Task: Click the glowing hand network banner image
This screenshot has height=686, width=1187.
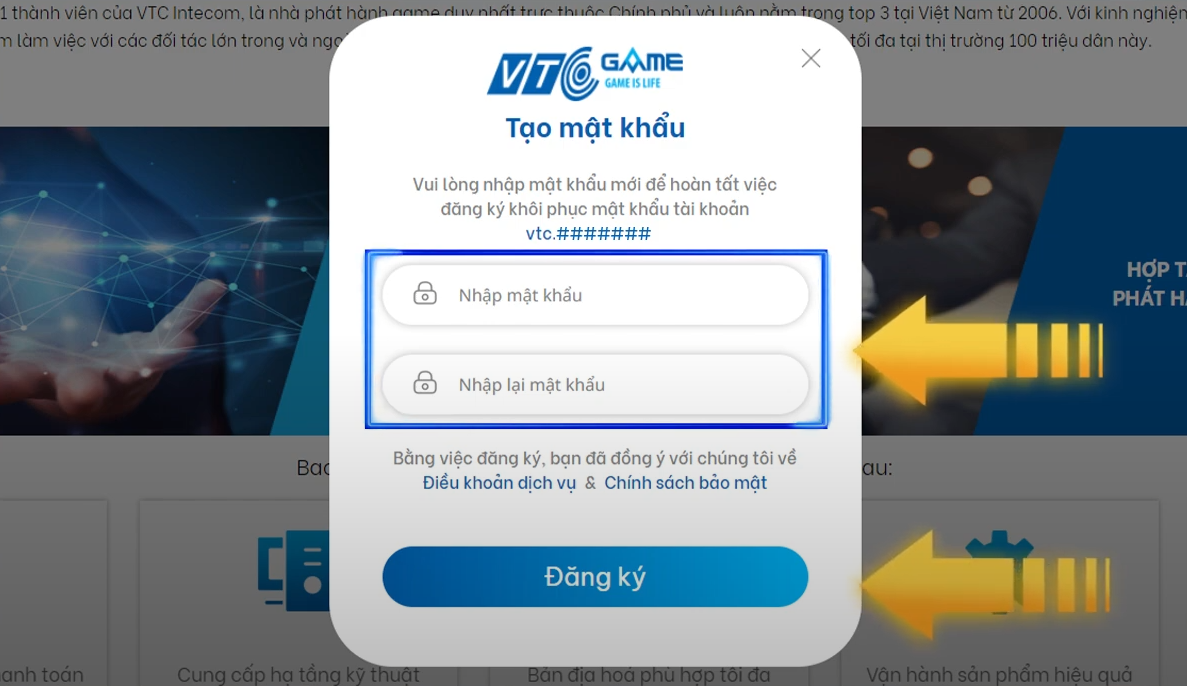Action: tap(164, 281)
